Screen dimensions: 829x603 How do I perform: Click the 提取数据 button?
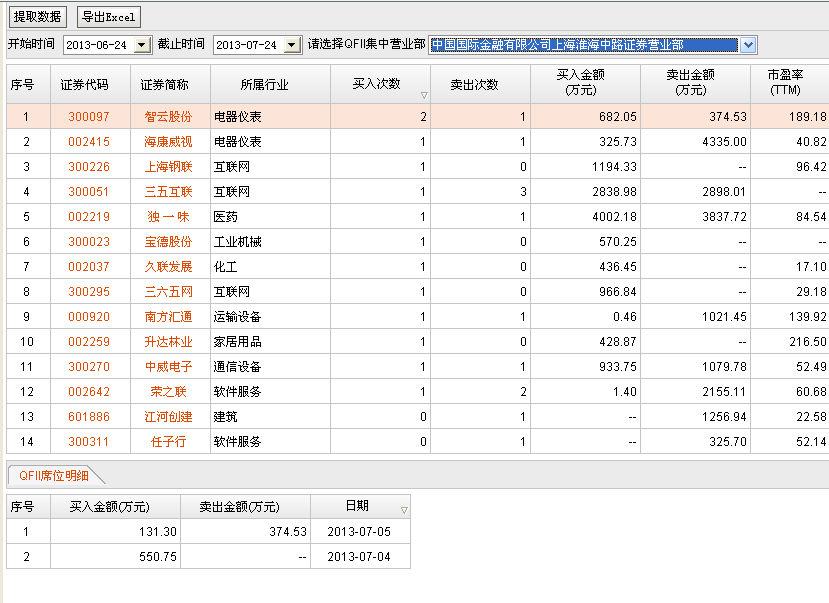click(x=38, y=17)
